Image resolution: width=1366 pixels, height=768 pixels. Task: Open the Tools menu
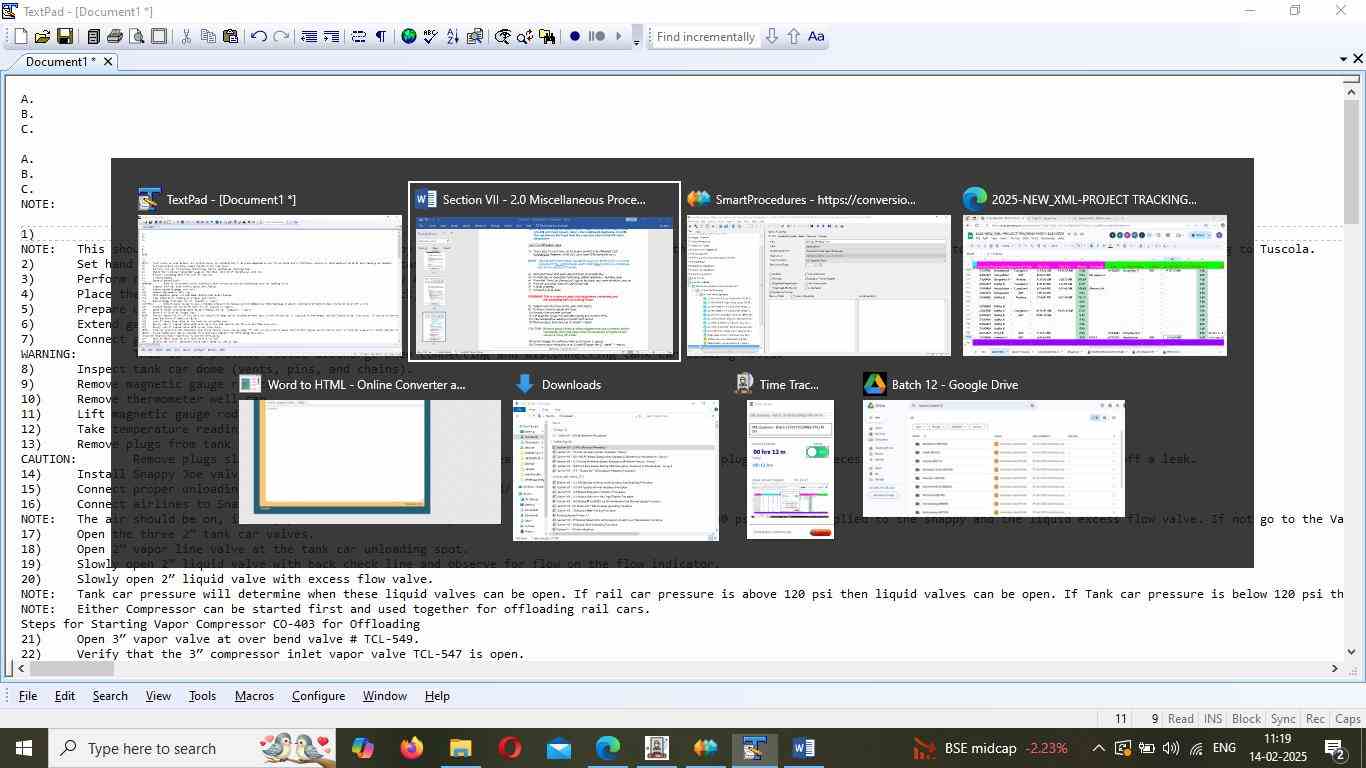[202, 696]
